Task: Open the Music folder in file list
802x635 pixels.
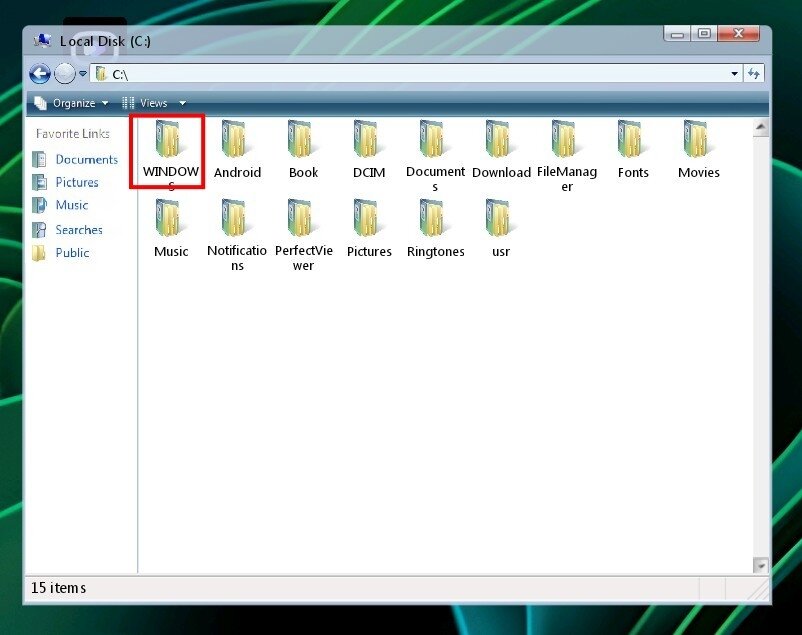Action: point(171,229)
